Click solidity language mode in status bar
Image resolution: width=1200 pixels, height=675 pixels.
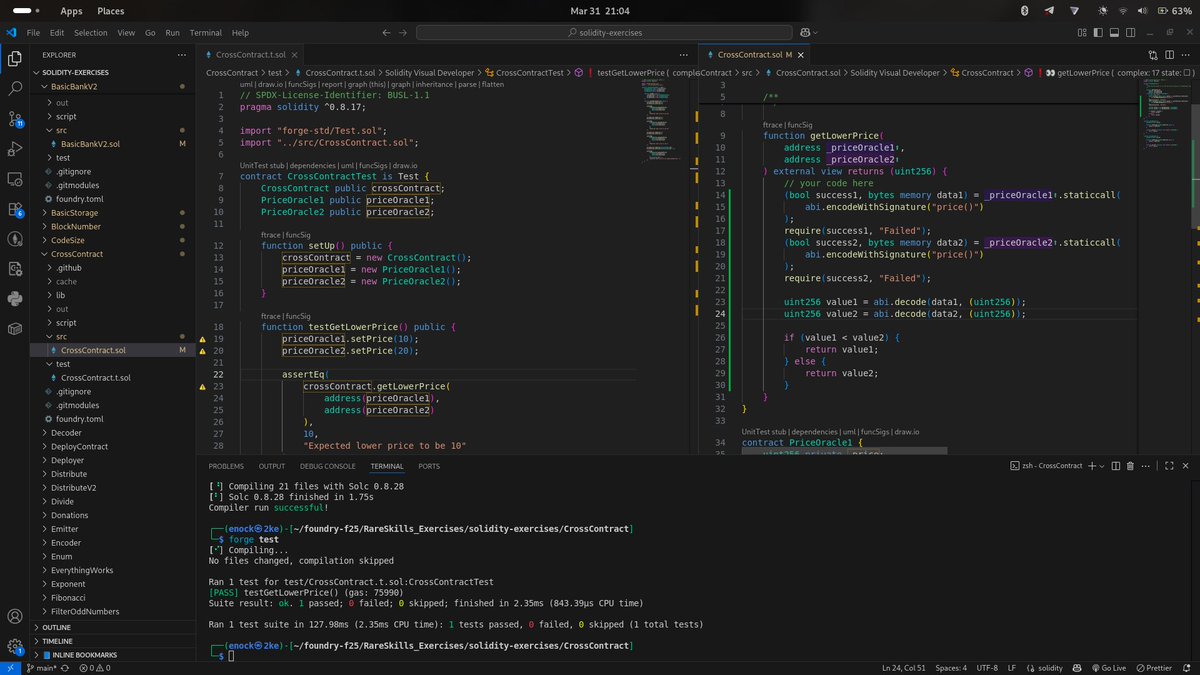click(x=1050, y=667)
